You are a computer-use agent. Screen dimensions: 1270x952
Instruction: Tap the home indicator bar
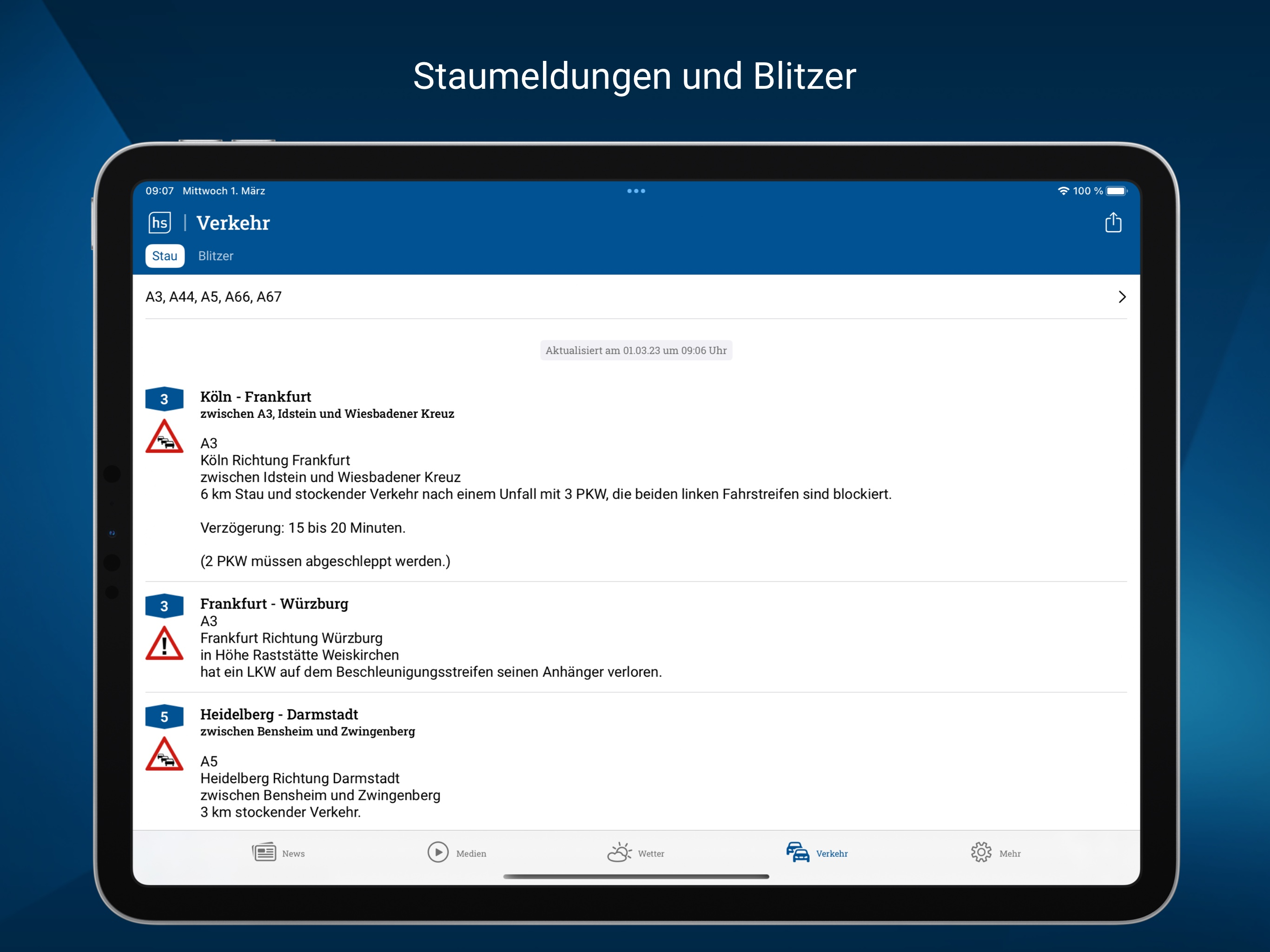click(636, 876)
